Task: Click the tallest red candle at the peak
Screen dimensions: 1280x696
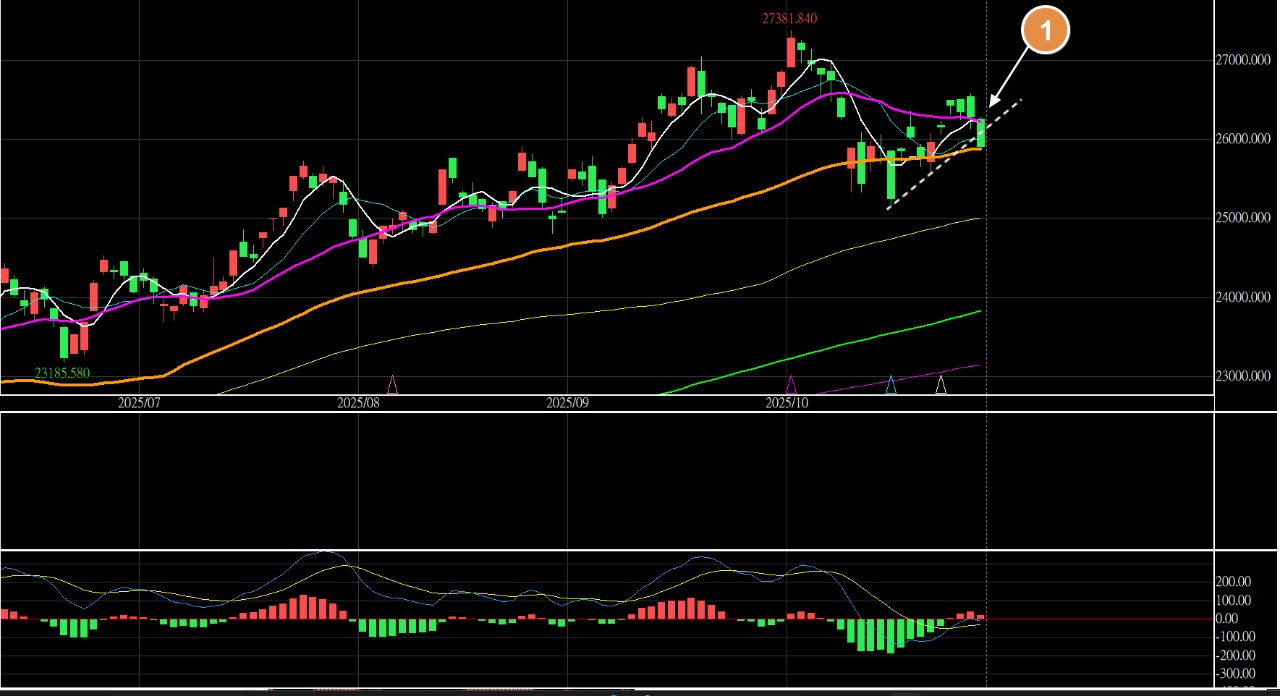Action: tap(791, 52)
